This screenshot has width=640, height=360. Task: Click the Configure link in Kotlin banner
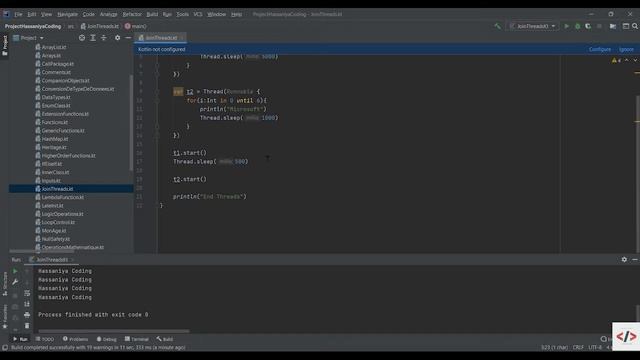point(600,49)
